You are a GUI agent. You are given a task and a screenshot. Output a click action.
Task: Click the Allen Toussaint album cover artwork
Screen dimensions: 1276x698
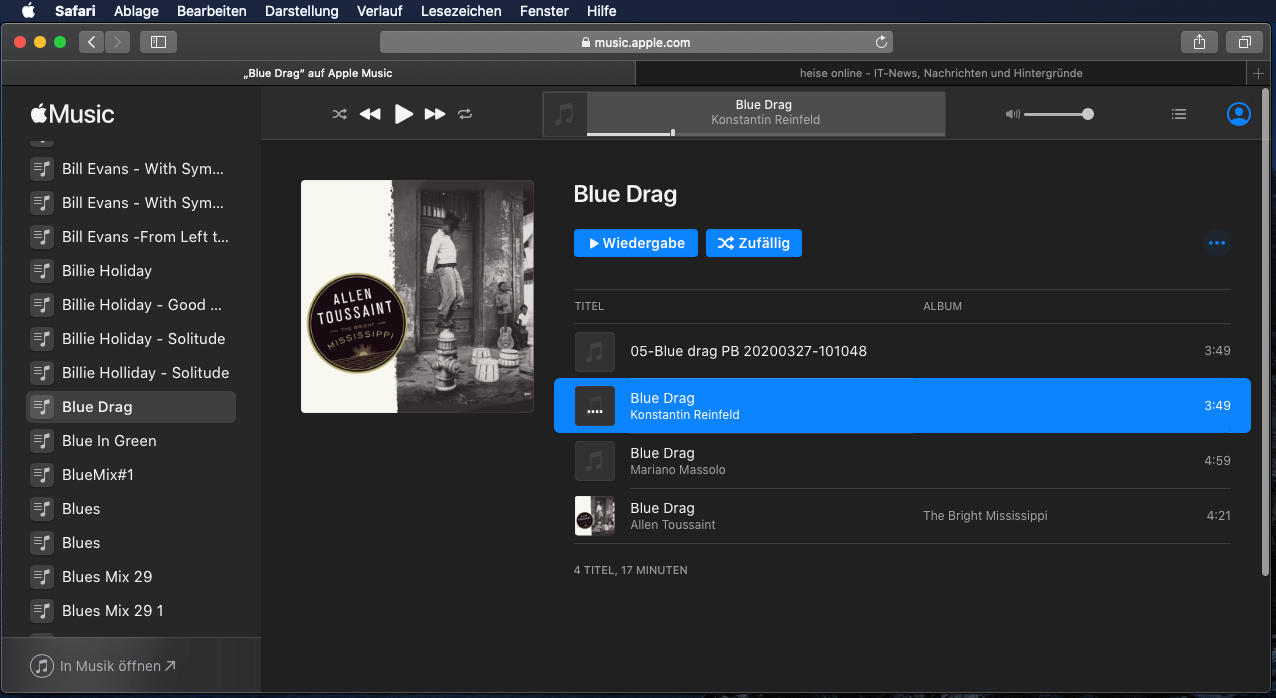click(x=417, y=296)
